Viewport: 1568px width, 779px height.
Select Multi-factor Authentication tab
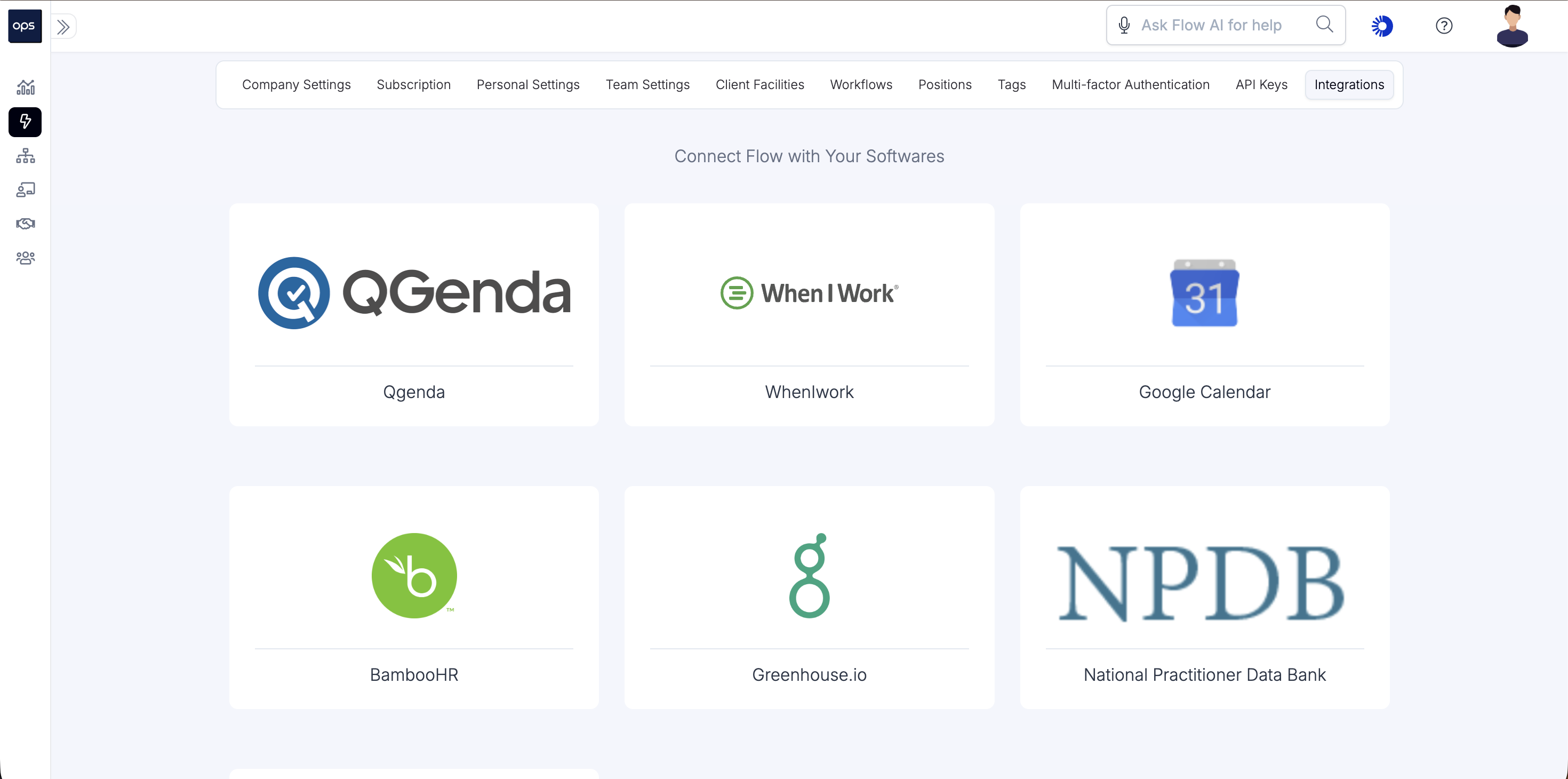click(1130, 85)
